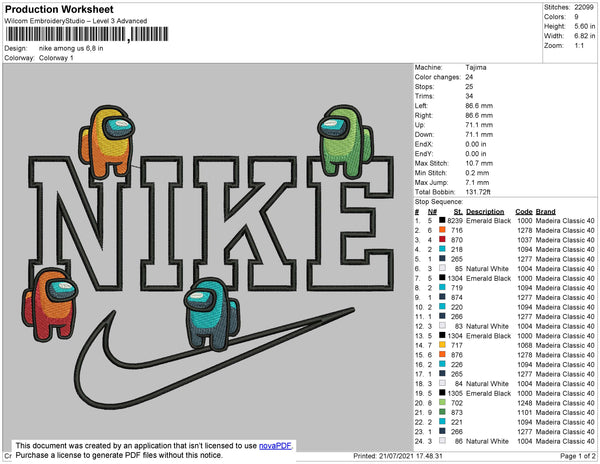
Task: Click the white swatch in stop row 24
Action: click(x=442, y=441)
